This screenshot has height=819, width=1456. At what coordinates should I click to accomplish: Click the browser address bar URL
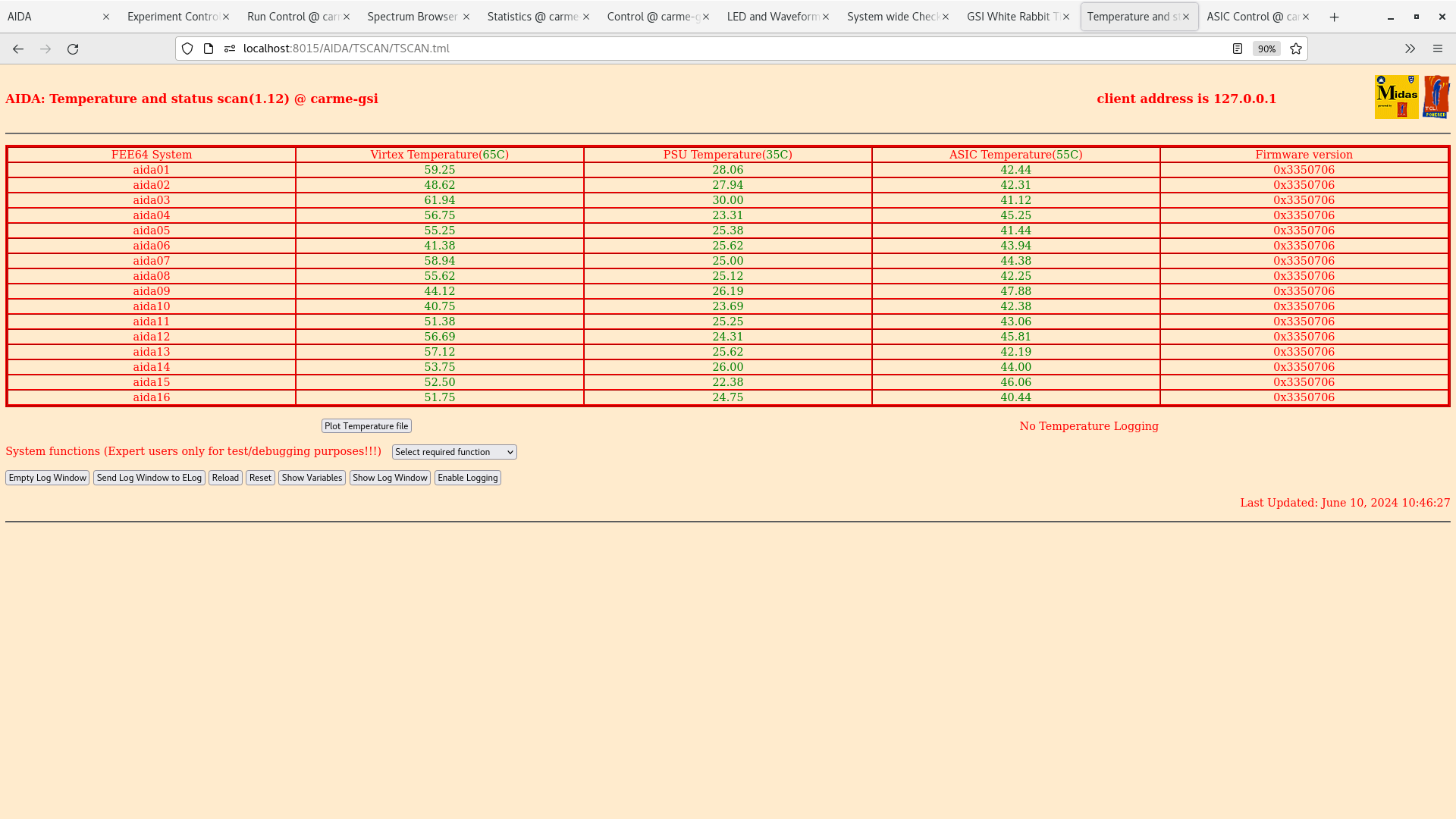coord(345,48)
